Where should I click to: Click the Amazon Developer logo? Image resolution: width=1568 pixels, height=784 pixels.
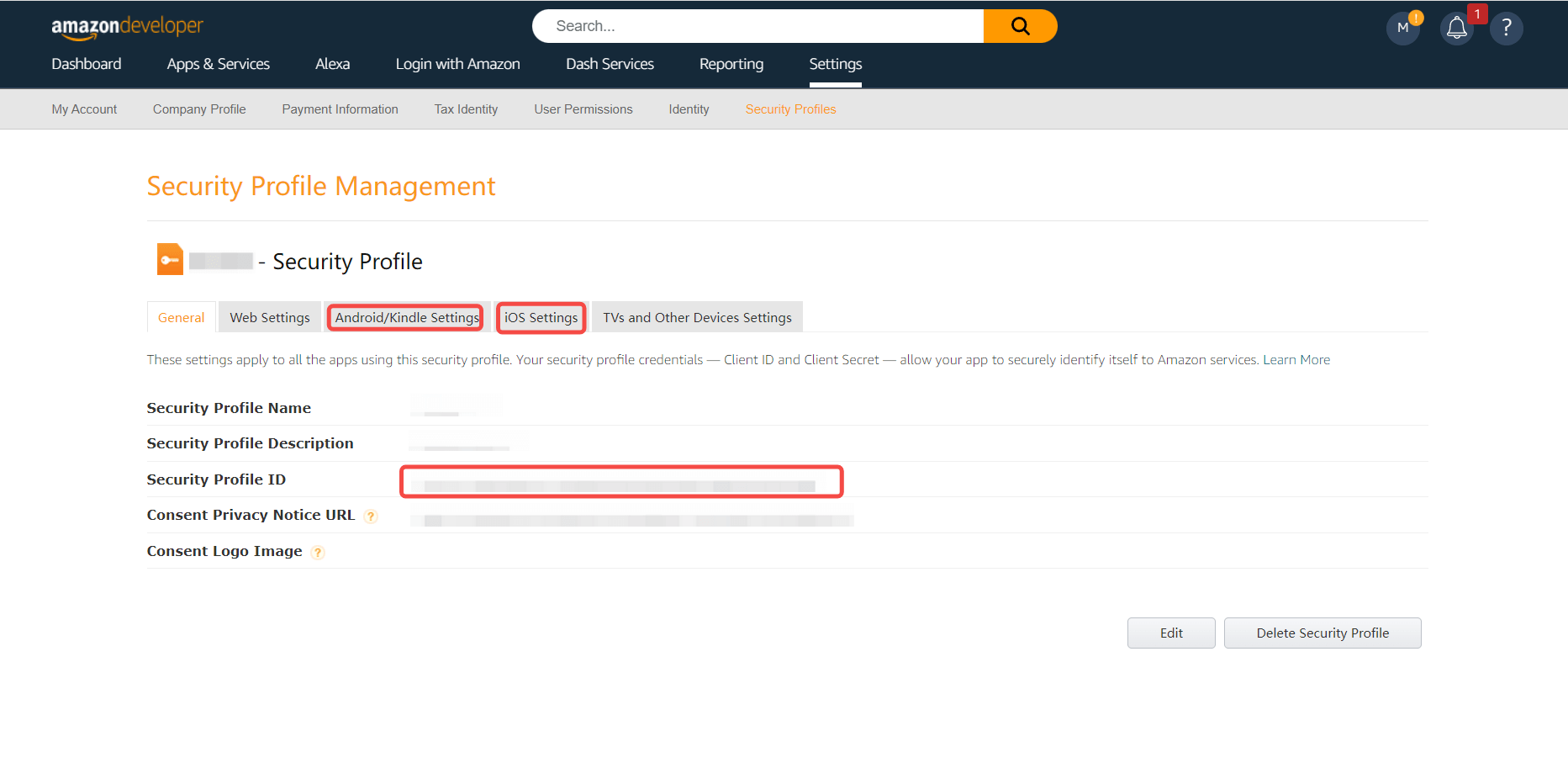127,27
